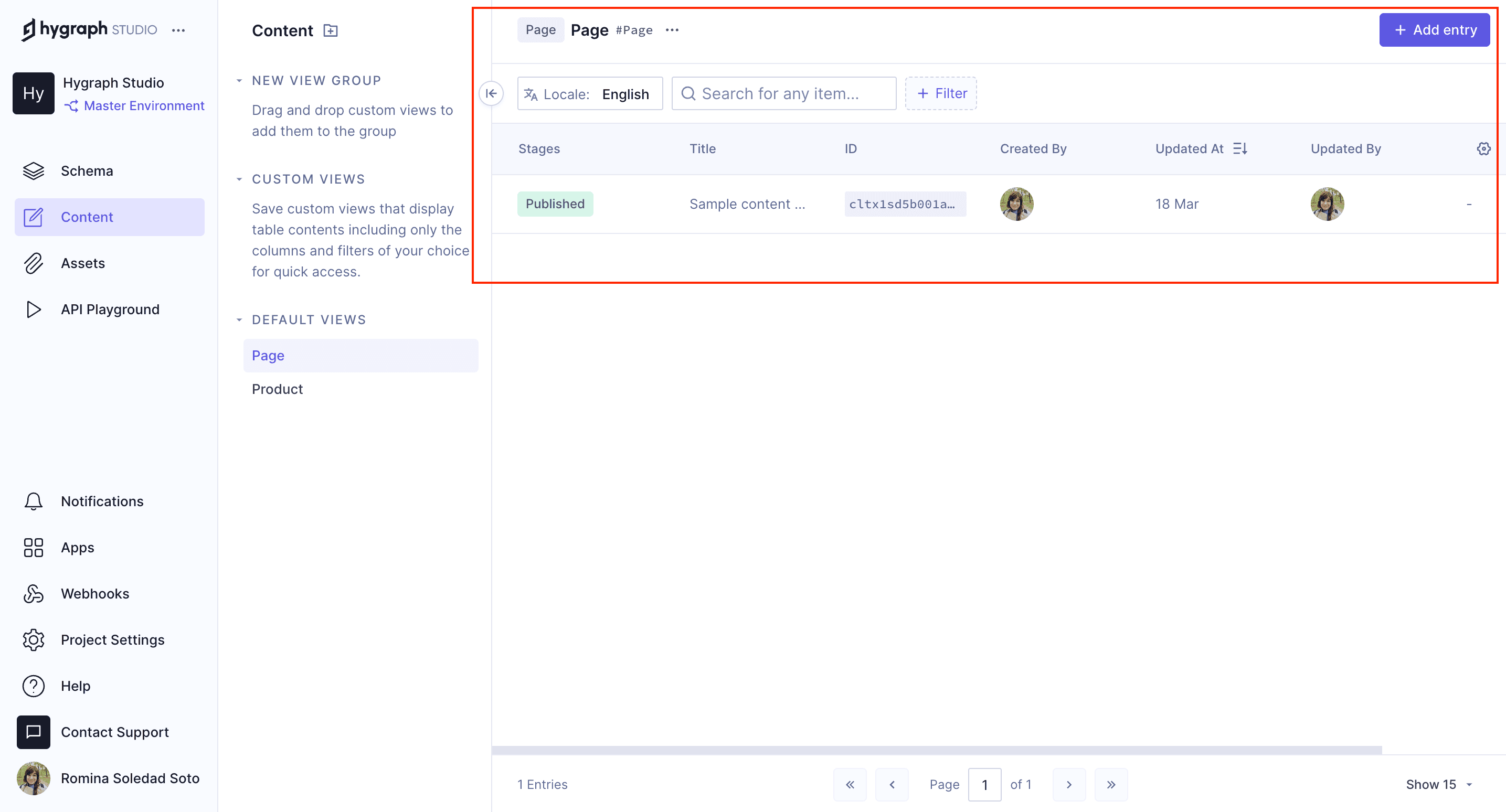The height and width of the screenshot is (812, 1506).
Task: Click the Add entry button
Action: pyautogui.click(x=1434, y=30)
